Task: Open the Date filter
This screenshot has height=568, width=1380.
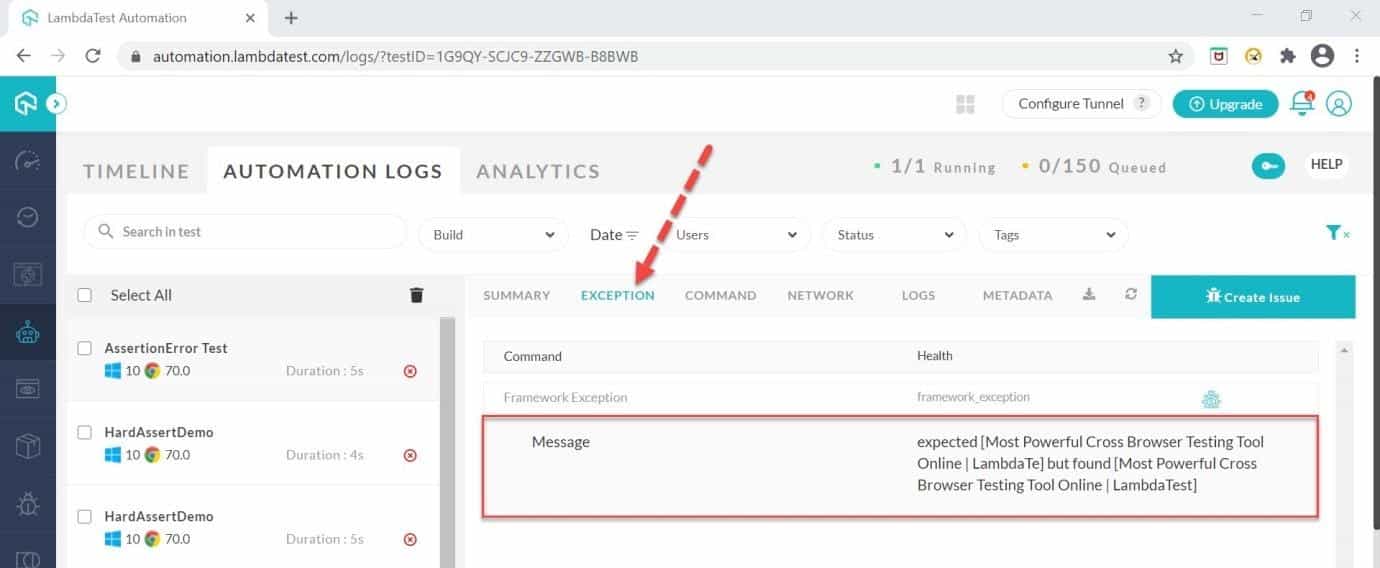Action: [x=614, y=235]
